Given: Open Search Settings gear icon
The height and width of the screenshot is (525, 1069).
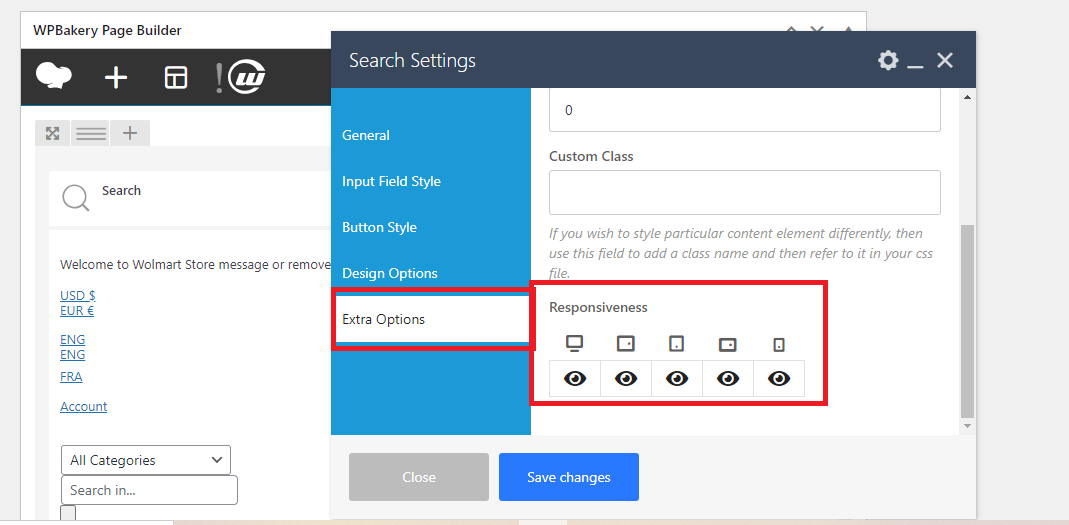Looking at the screenshot, I should coord(888,60).
